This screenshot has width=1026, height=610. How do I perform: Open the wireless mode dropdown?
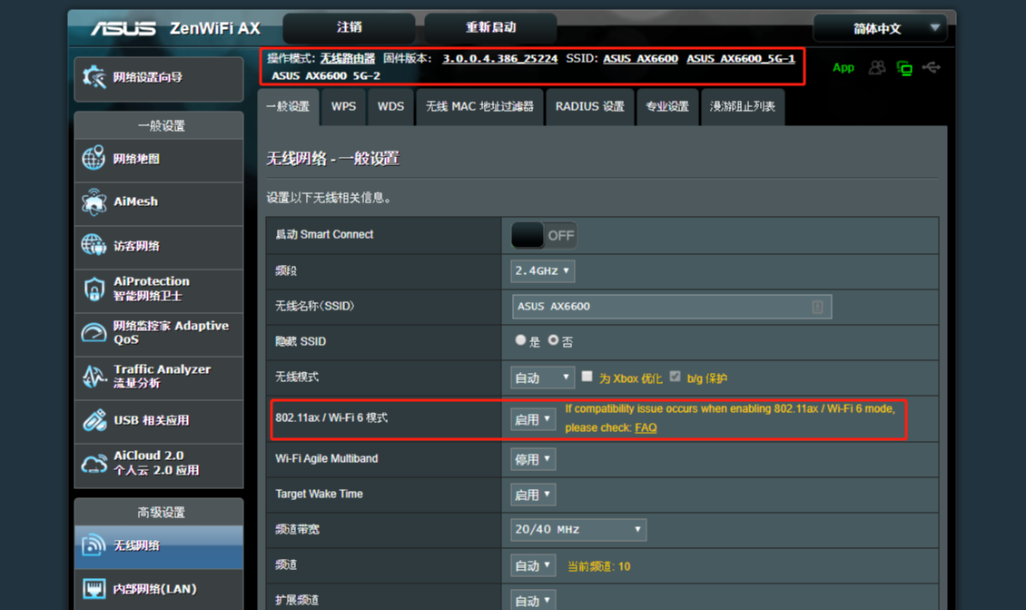pyautogui.click(x=542, y=378)
